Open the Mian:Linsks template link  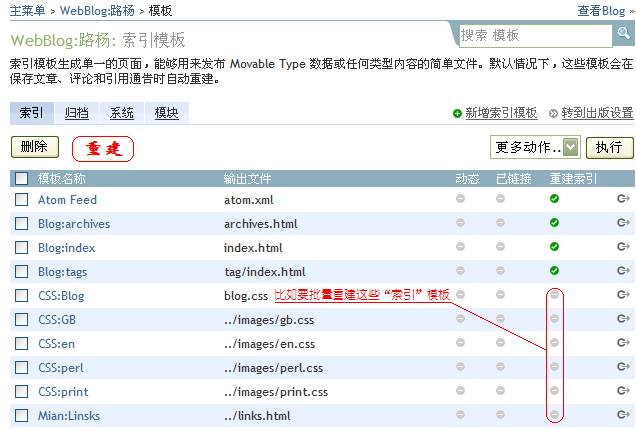click(x=69, y=416)
